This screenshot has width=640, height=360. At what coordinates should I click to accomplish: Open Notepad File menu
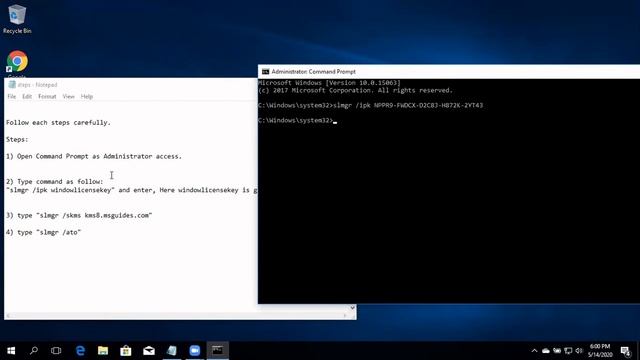(x=11, y=96)
